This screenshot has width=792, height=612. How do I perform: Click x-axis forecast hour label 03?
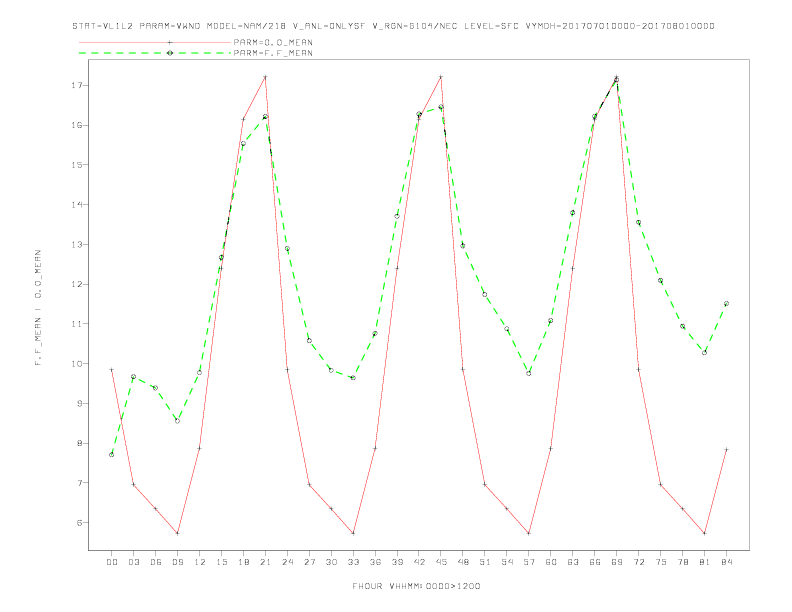coord(133,562)
